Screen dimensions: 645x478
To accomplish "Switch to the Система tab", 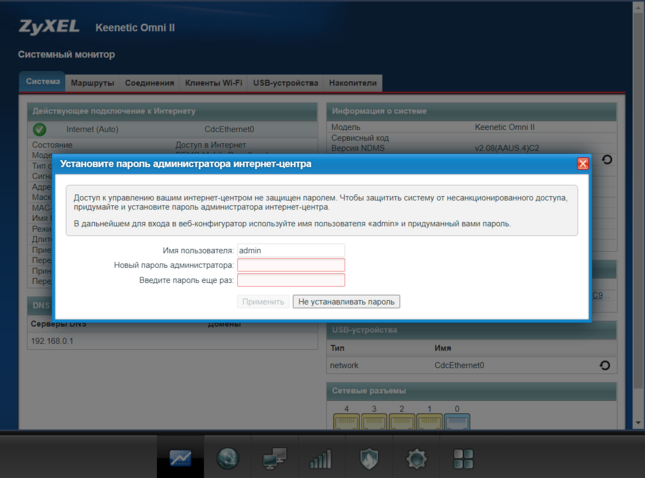I will [x=43, y=81].
